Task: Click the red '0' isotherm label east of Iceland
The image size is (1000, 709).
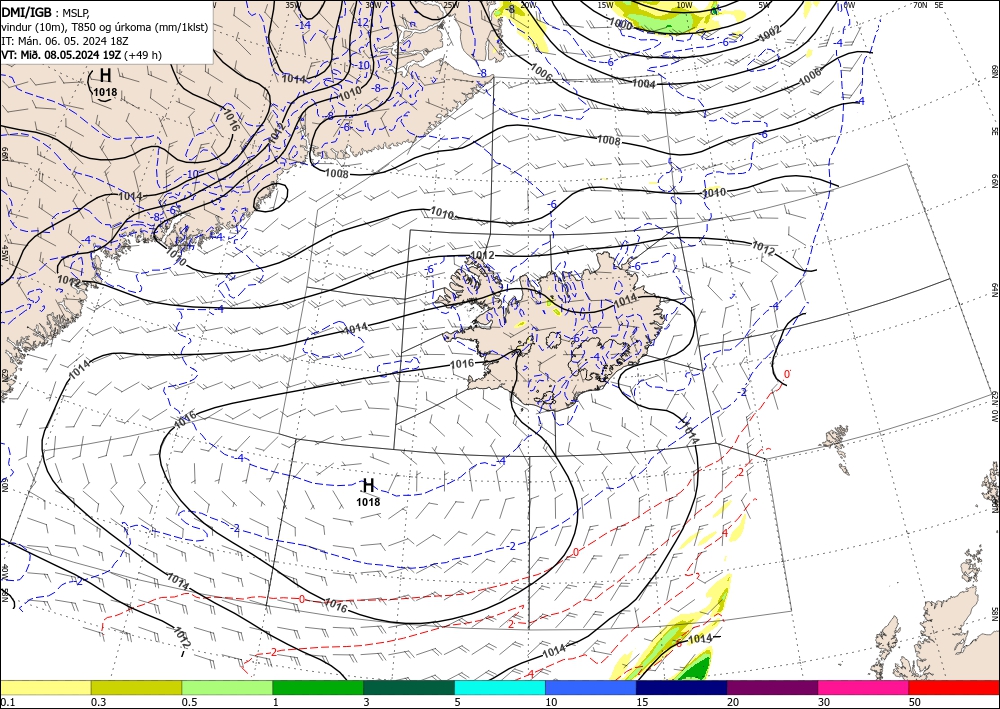Action: pos(787,374)
